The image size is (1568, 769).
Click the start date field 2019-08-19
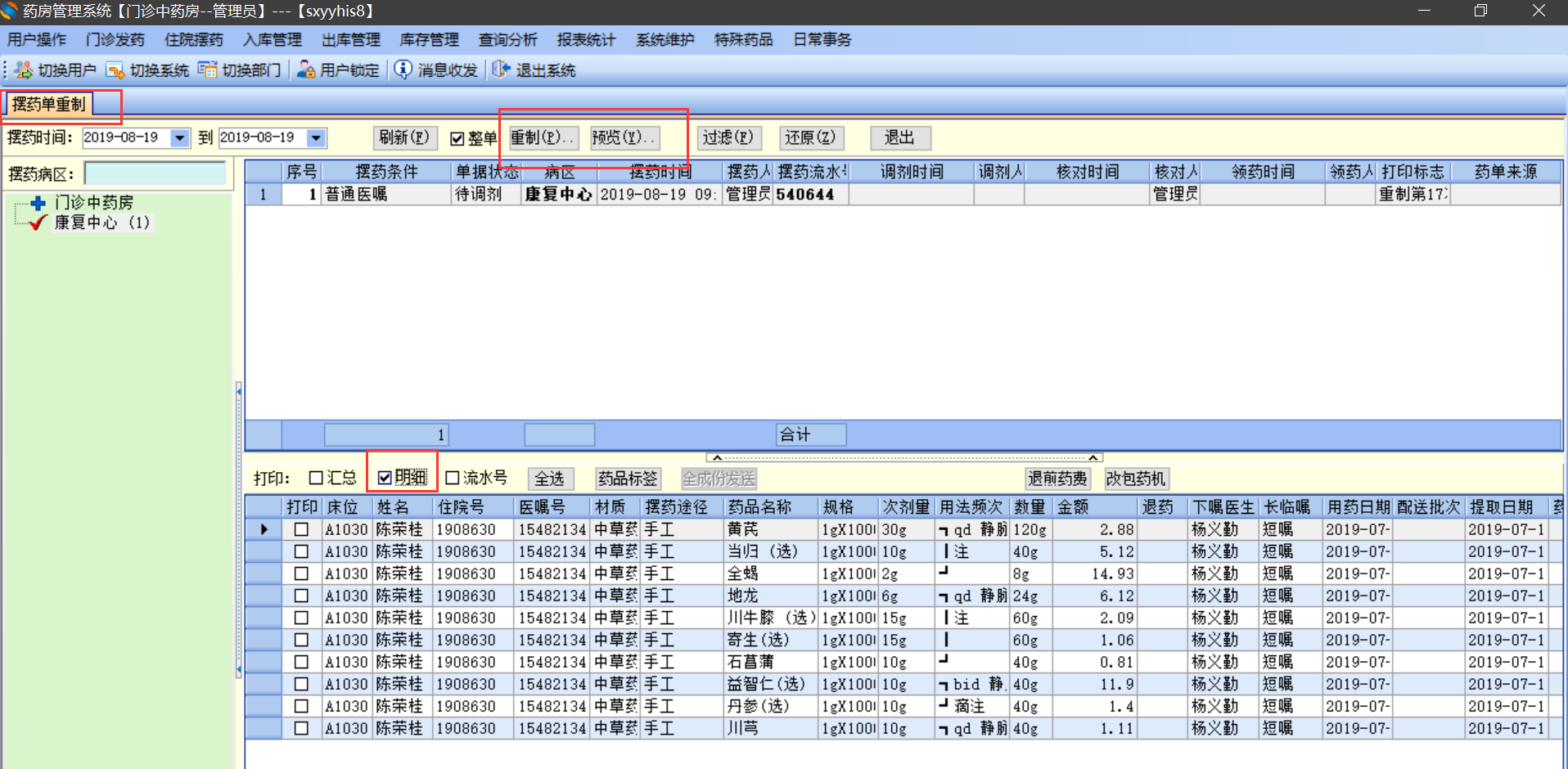(127, 138)
